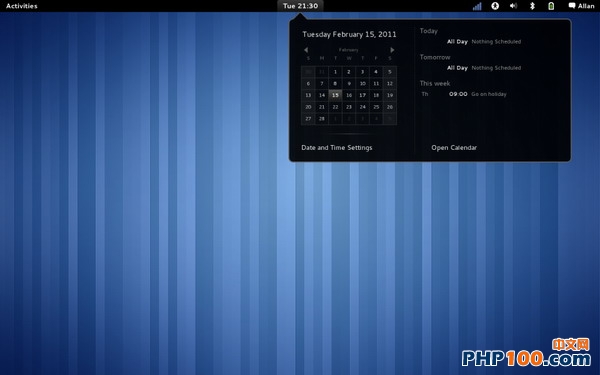Open the Allan user menu

(581, 6)
